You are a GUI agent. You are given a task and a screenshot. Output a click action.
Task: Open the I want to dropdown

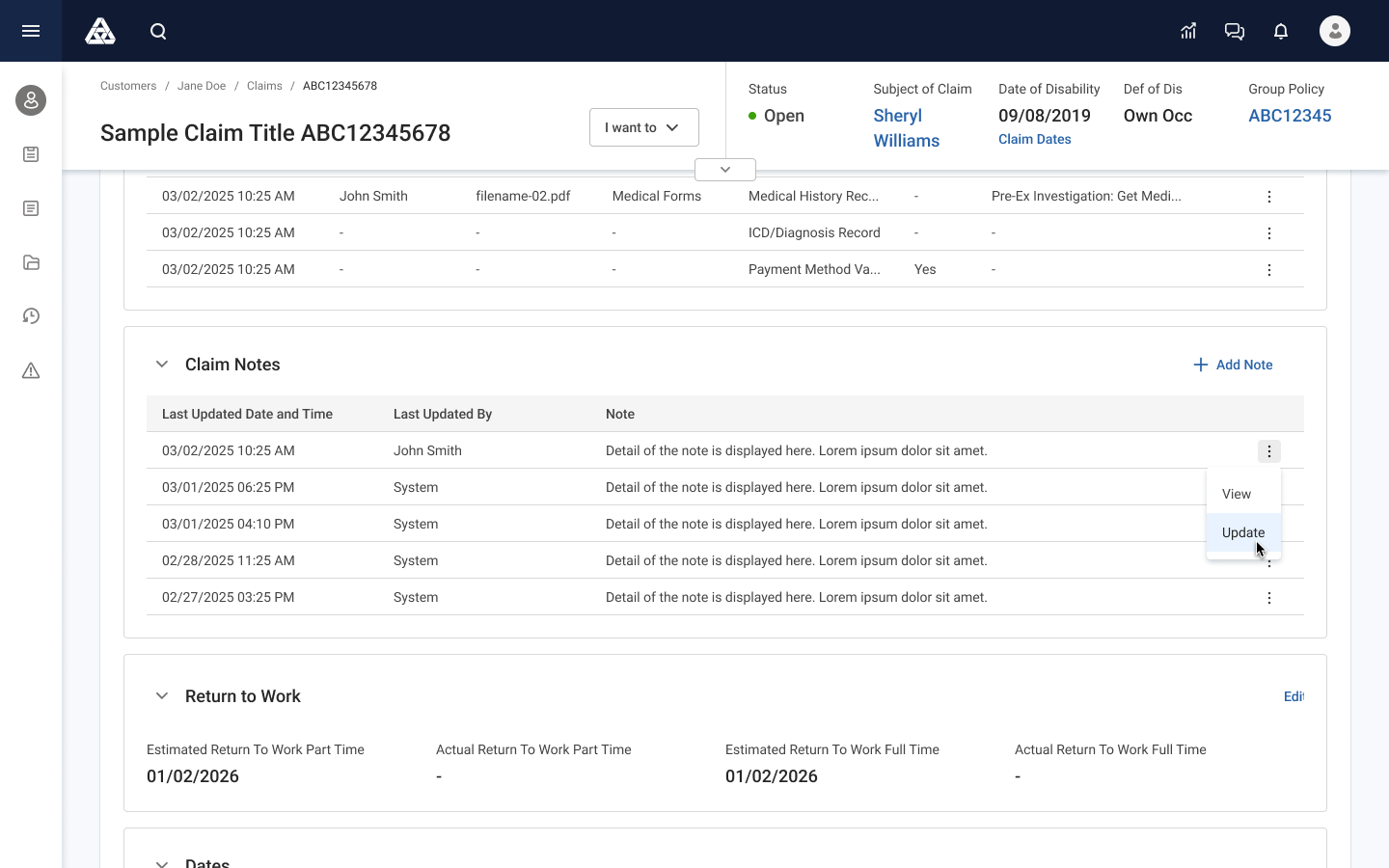[x=644, y=127]
